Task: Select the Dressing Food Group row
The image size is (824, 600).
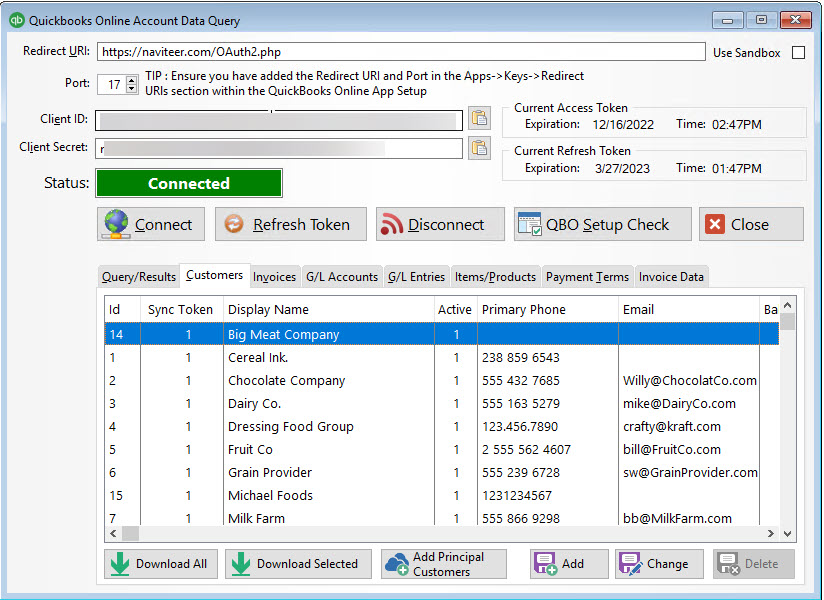Action: pyautogui.click(x=441, y=427)
